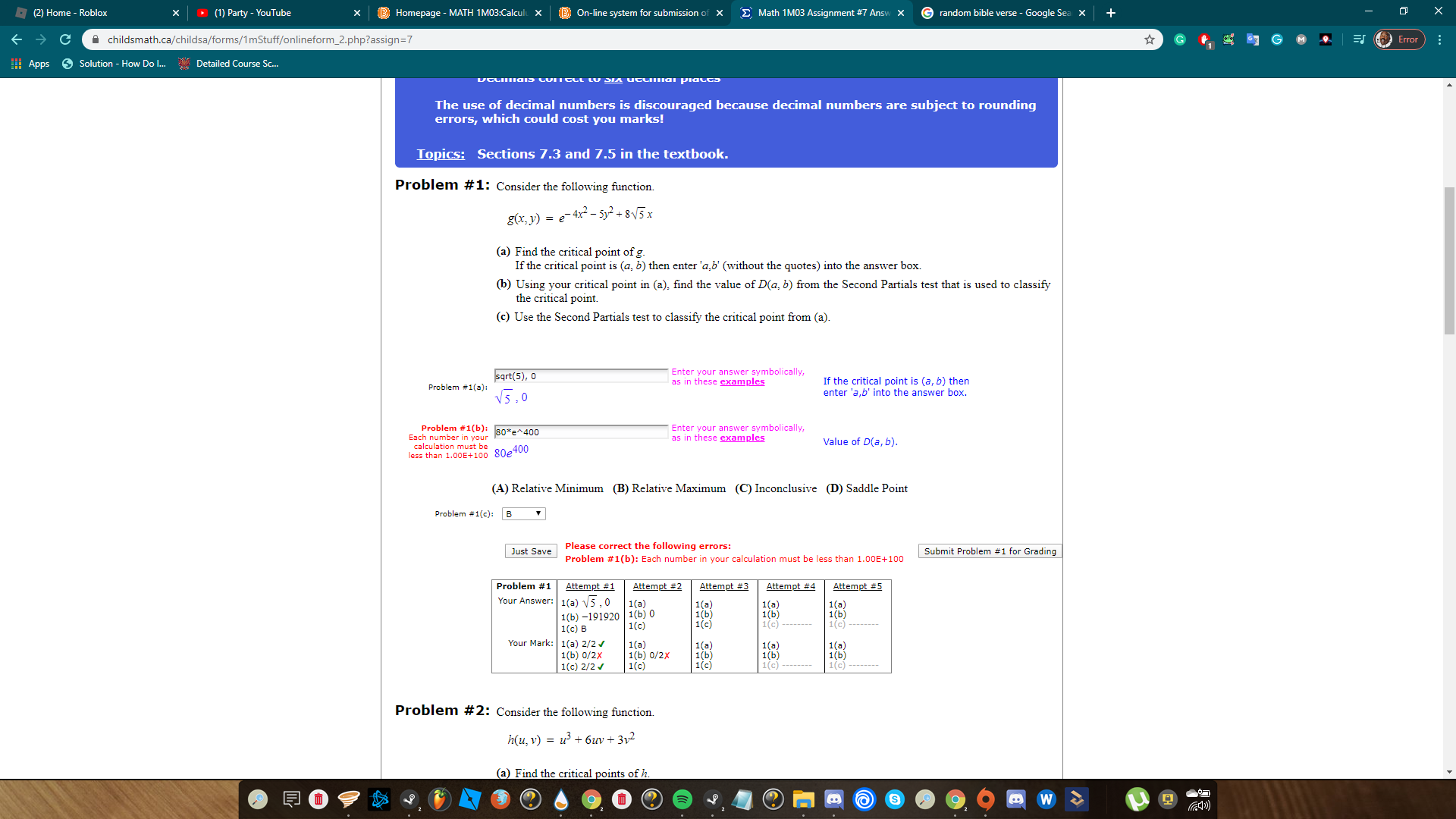Open the MEGA extension icon

tap(1301, 39)
